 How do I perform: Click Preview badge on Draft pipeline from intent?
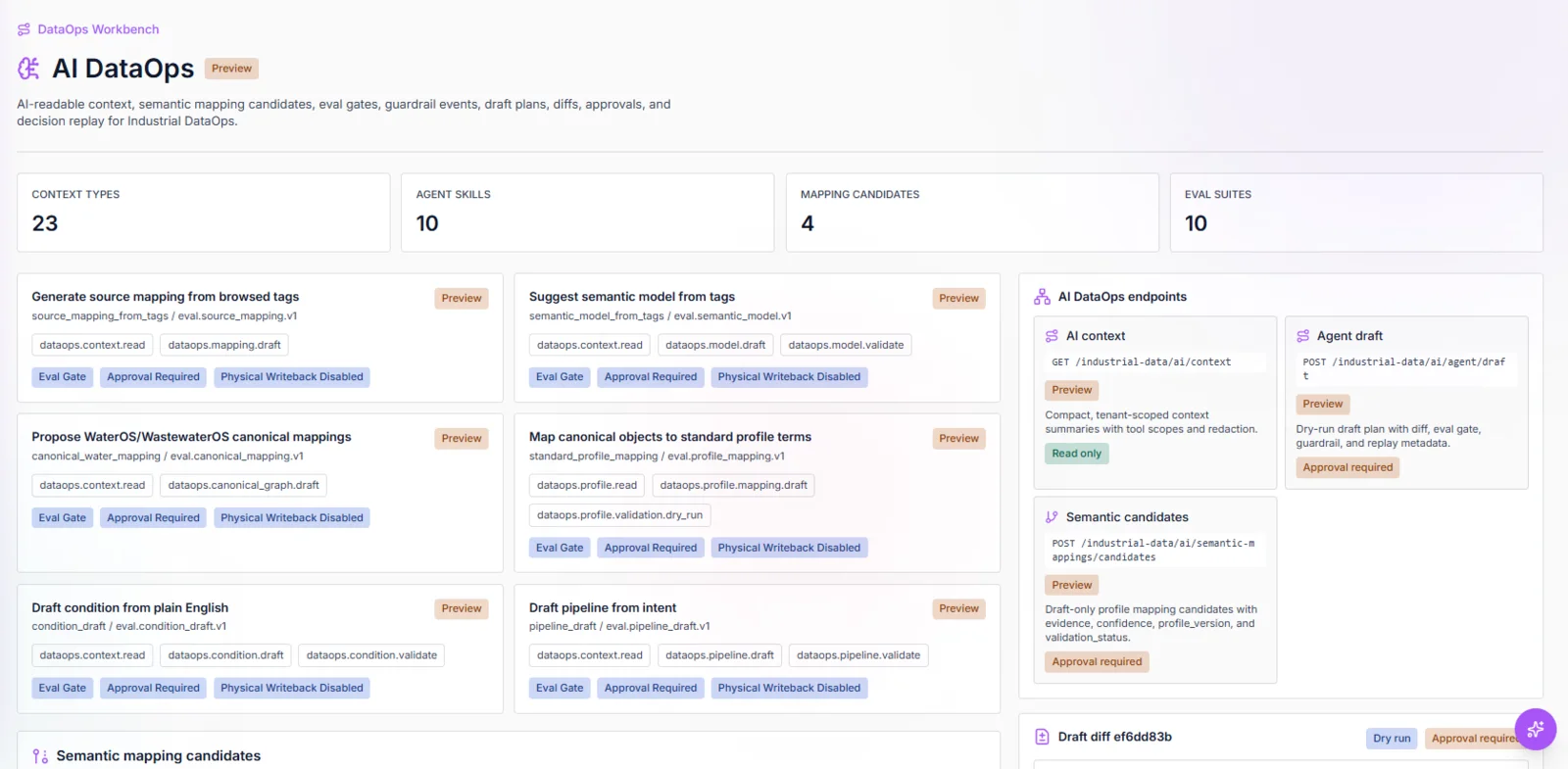coord(958,609)
